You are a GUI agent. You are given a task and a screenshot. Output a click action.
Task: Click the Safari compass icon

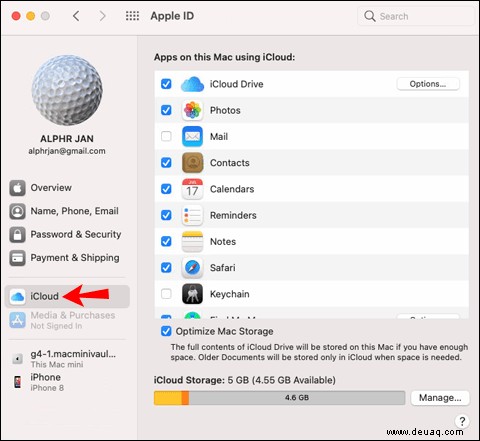click(192, 268)
